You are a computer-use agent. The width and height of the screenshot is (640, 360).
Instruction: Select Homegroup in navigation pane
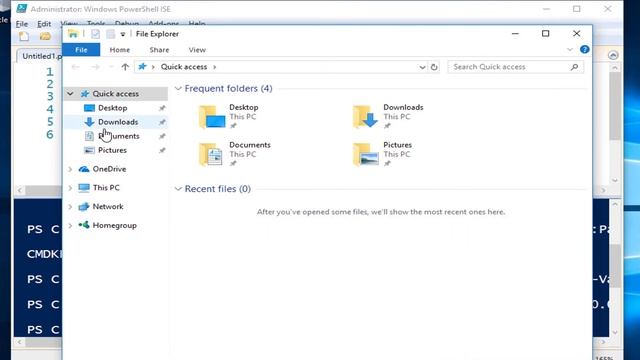(x=114, y=225)
